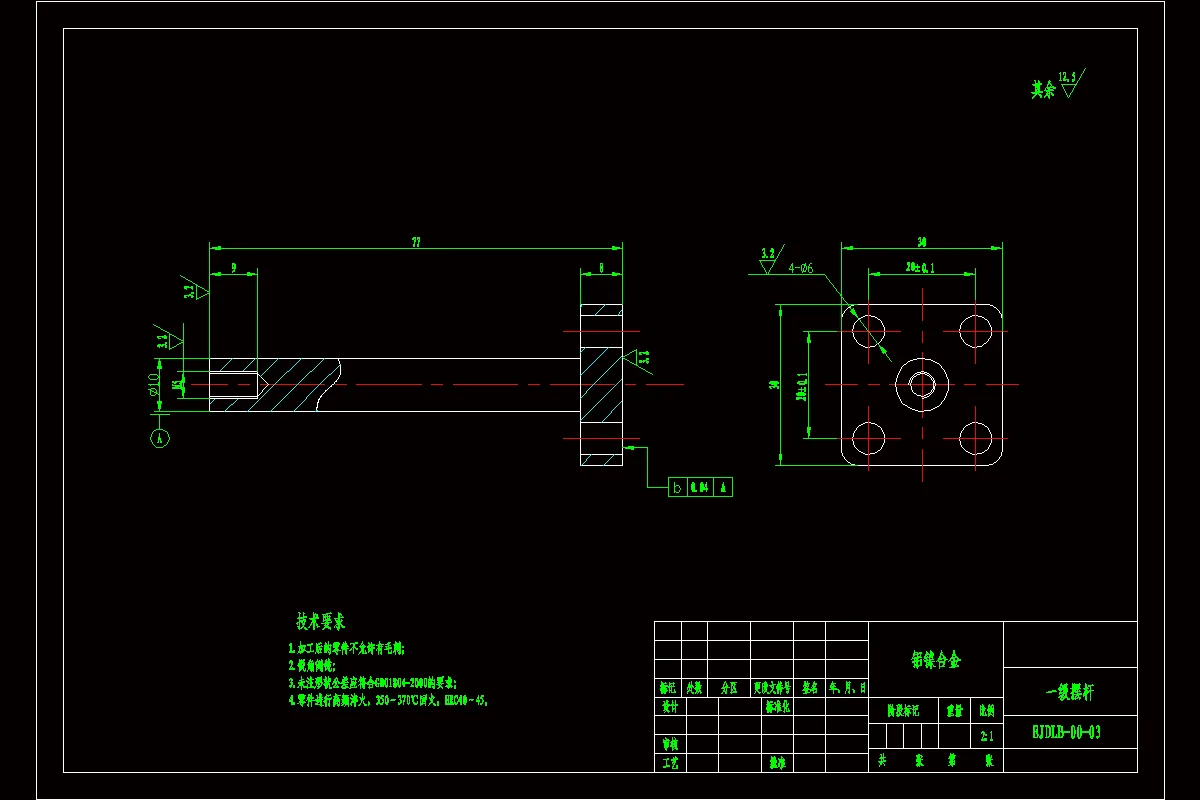Click the 标准化 title block cell
The width and height of the screenshot is (1200, 800).
click(777, 706)
